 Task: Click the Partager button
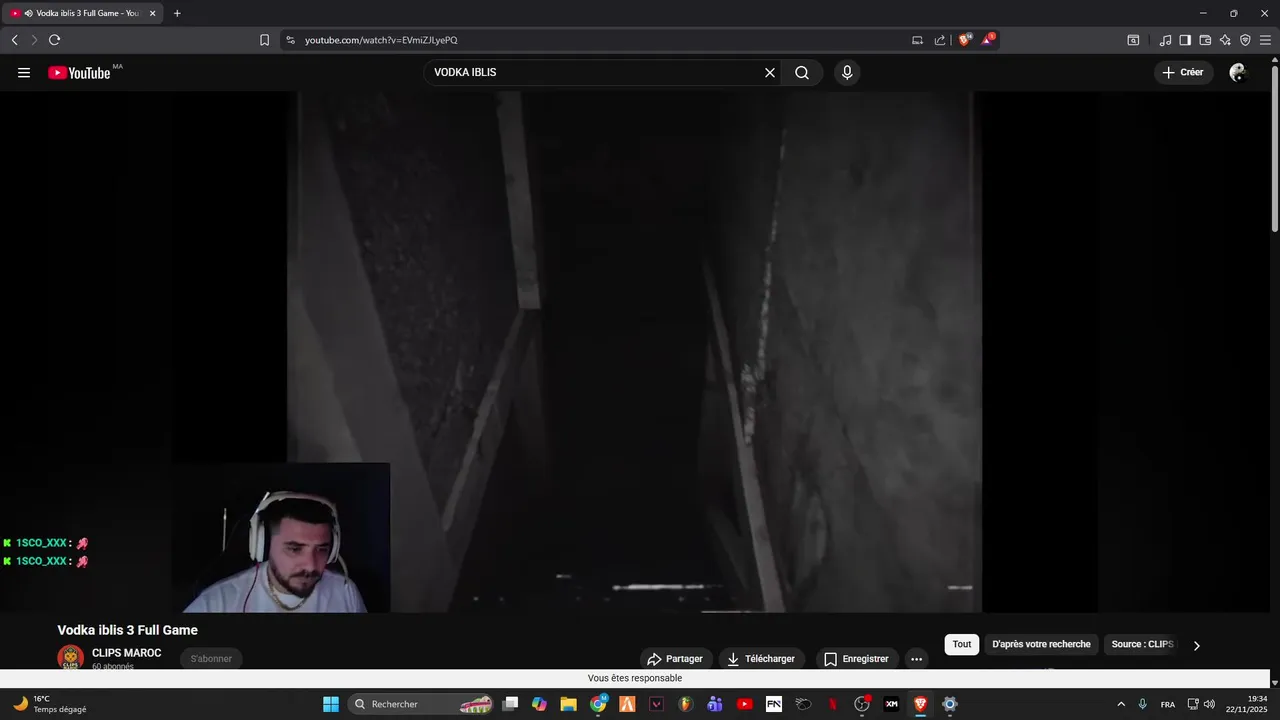coord(675,659)
